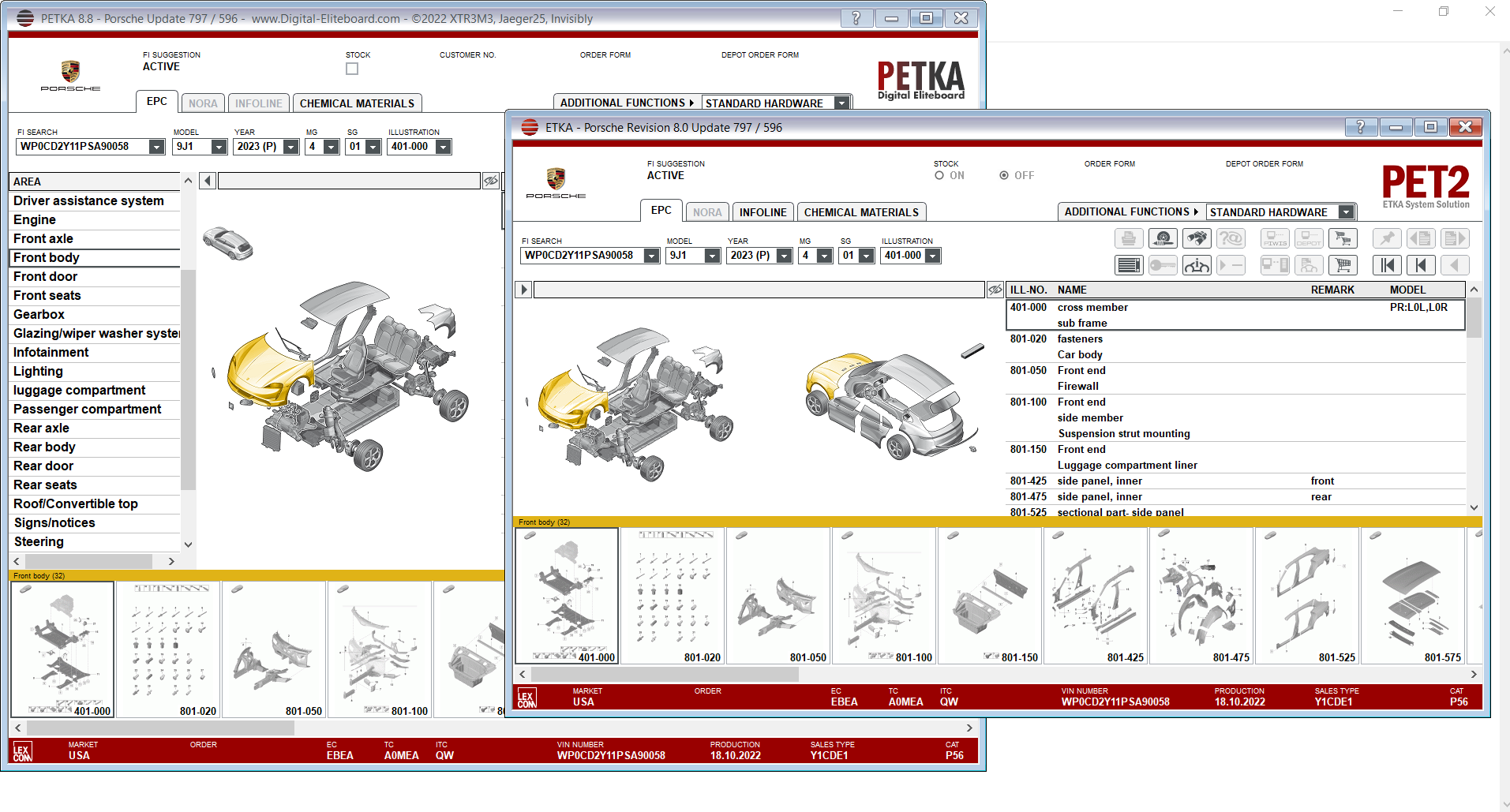Open the tire and brush accessories tool
This screenshot has height=812, width=1510.
pos(1163,238)
